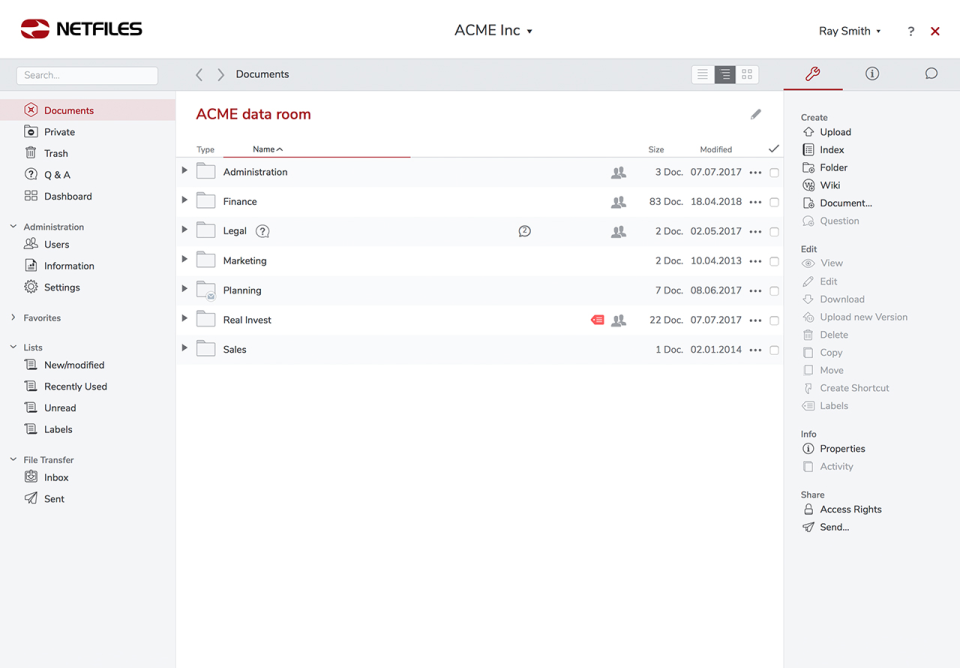Open Q & A from the sidebar
The height and width of the screenshot is (668, 960).
(x=56, y=174)
